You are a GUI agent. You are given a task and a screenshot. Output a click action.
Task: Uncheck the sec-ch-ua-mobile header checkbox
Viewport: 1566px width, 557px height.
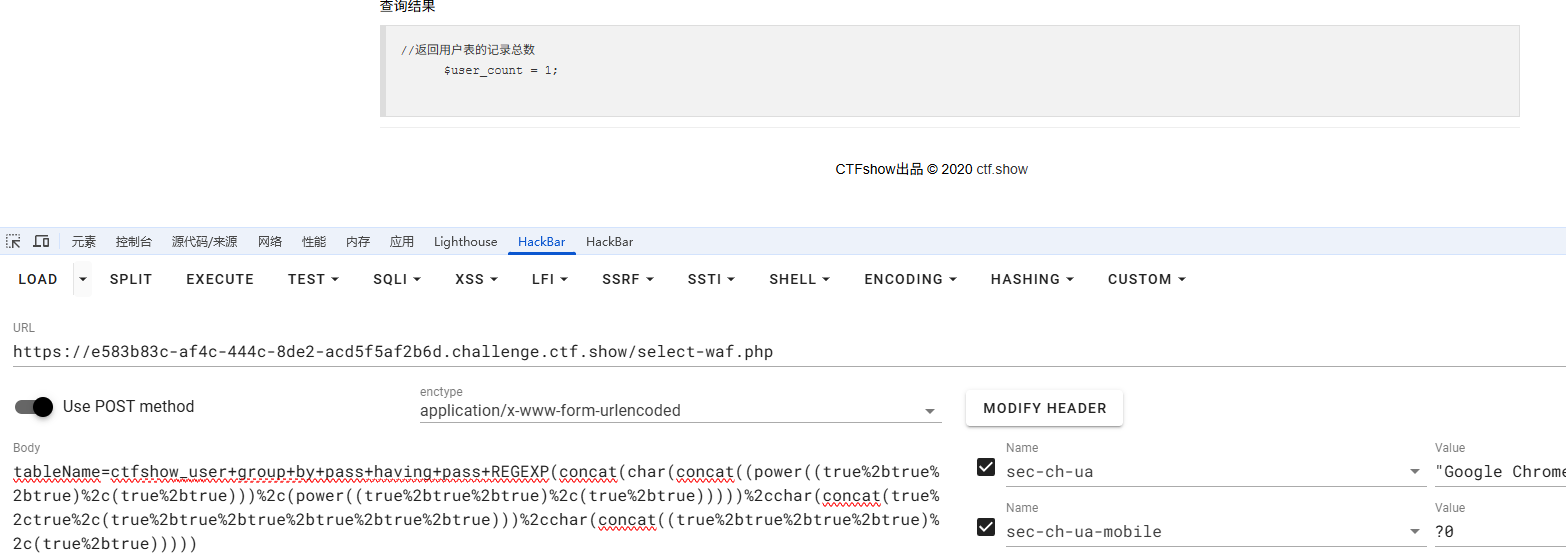[986, 527]
